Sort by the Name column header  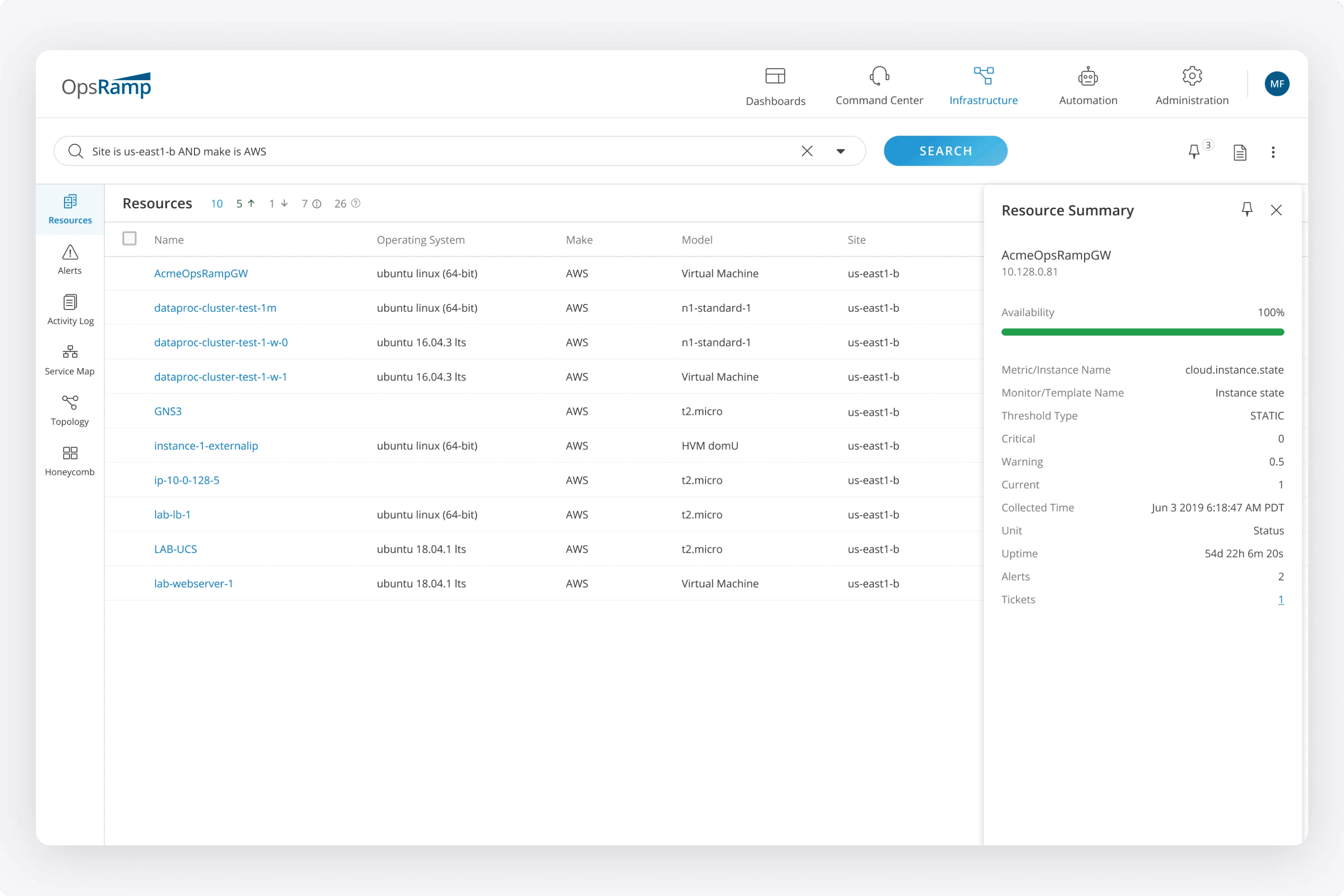click(x=169, y=240)
